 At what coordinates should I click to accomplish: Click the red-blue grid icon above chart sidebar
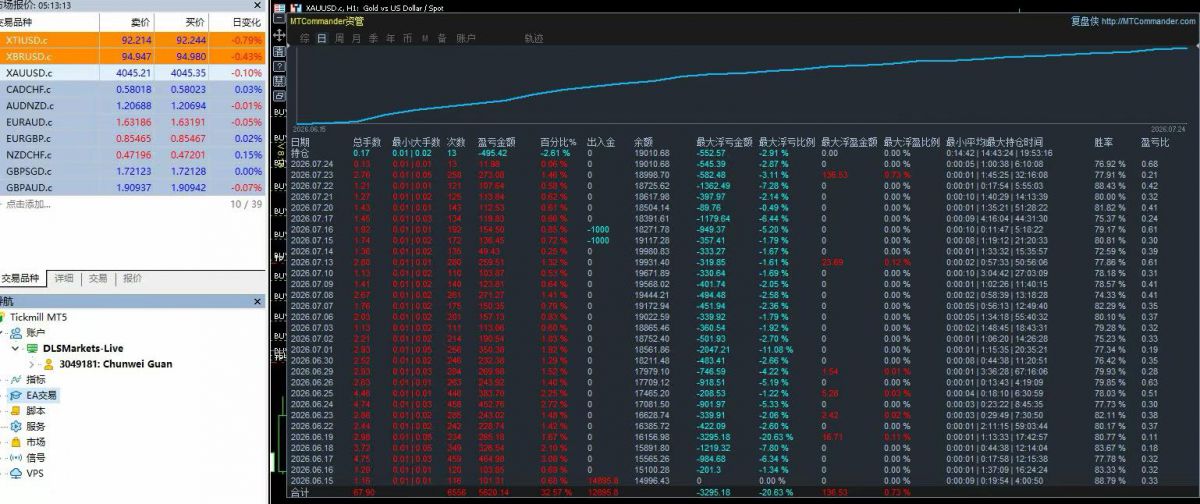(x=279, y=6)
